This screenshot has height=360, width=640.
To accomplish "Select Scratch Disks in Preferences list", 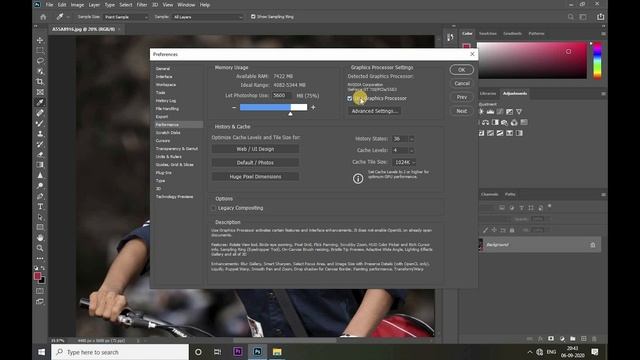I will click(168, 133).
